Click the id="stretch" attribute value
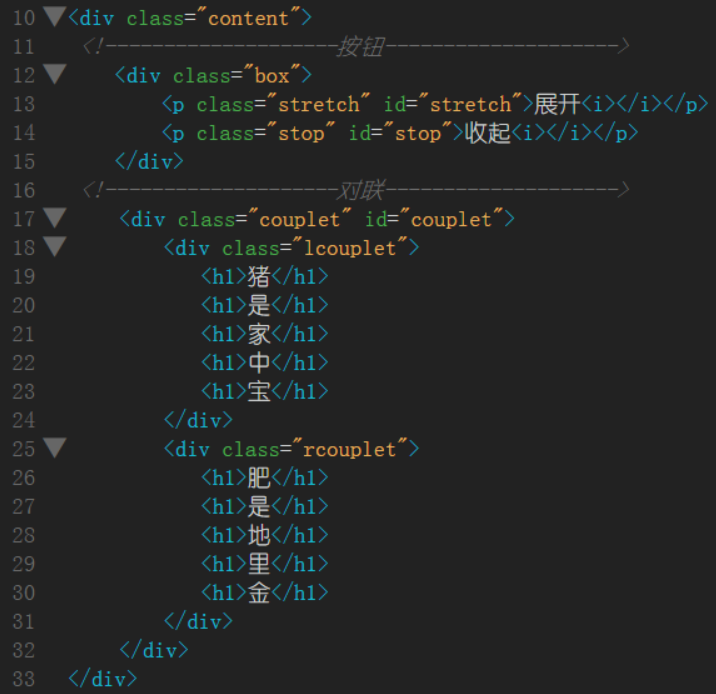This screenshot has width=716, height=694. point(470,104)
